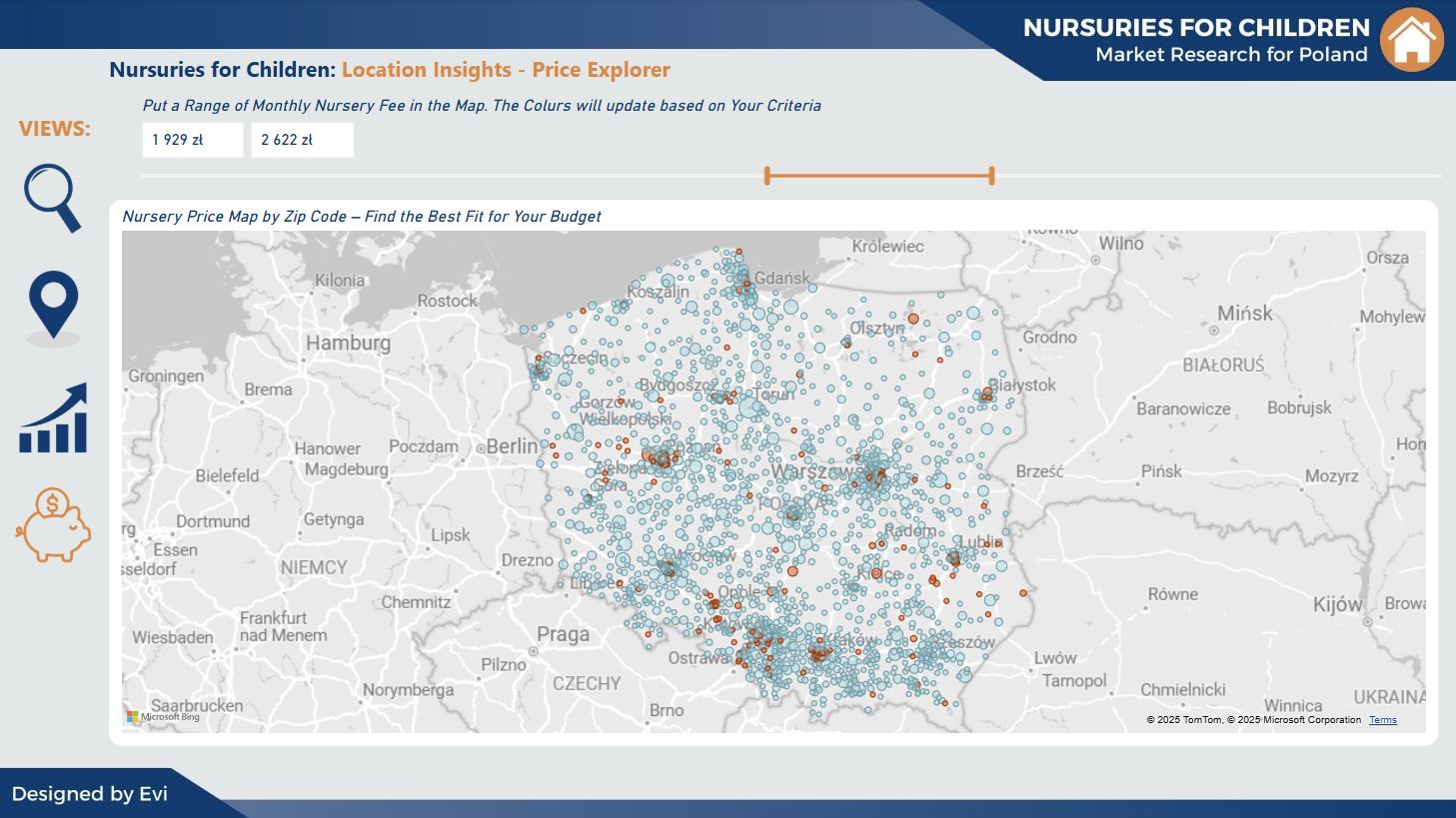Click the Dortmund label on the map
The image size is (1456, 818).
pos(213,521)
